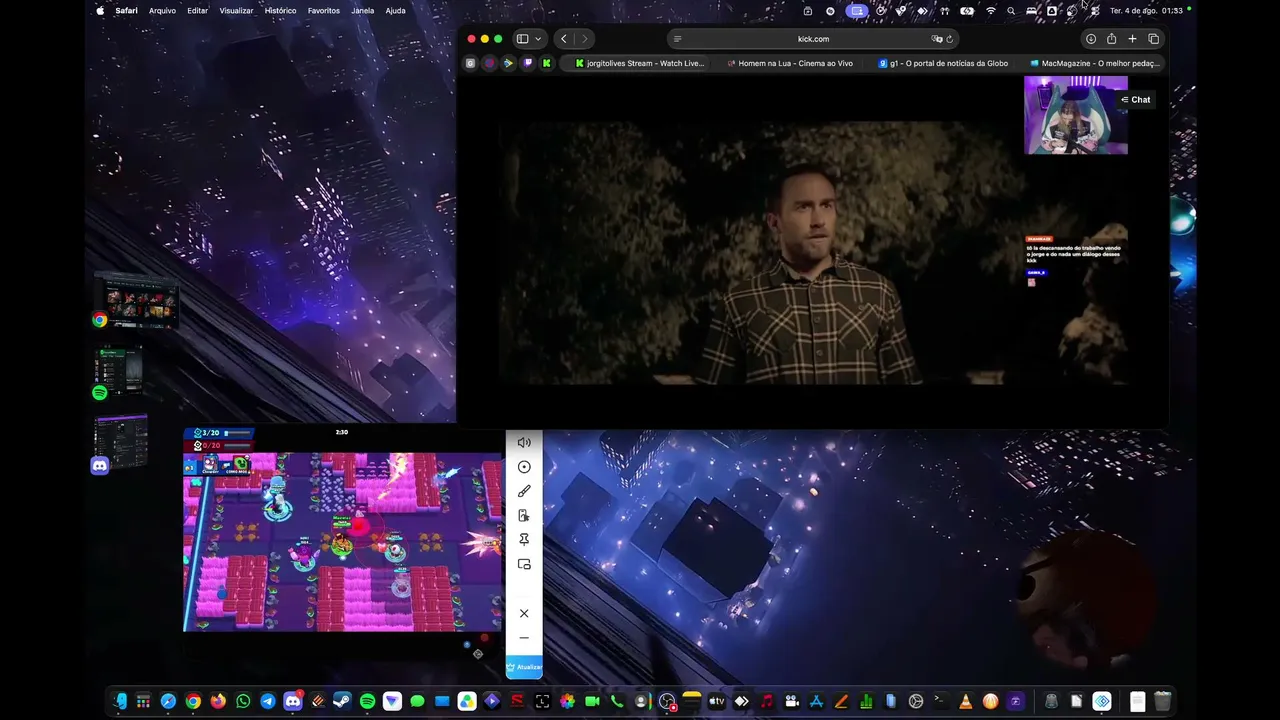
Task: Open the Chat panel on Kick
Action: click(1136, 100)
